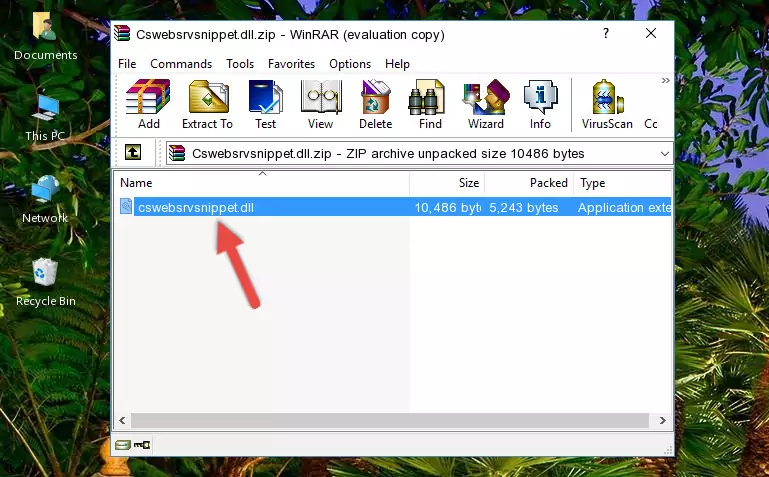Sort by Packed column header
Image resolution: width=769 pixels, height=477 pixels.
(x=529, y=182)
